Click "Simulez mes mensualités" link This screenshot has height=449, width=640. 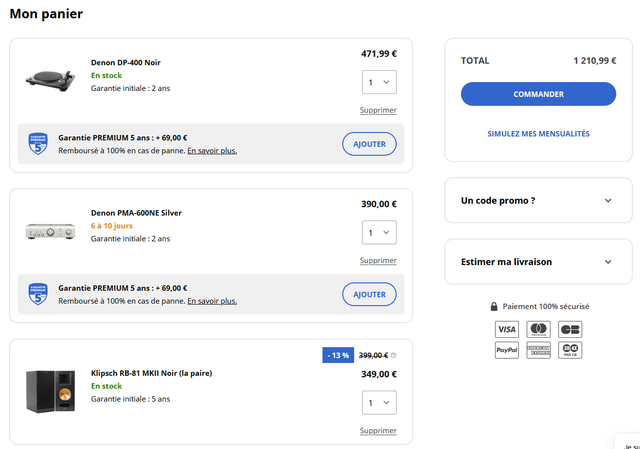click(538, 134)
